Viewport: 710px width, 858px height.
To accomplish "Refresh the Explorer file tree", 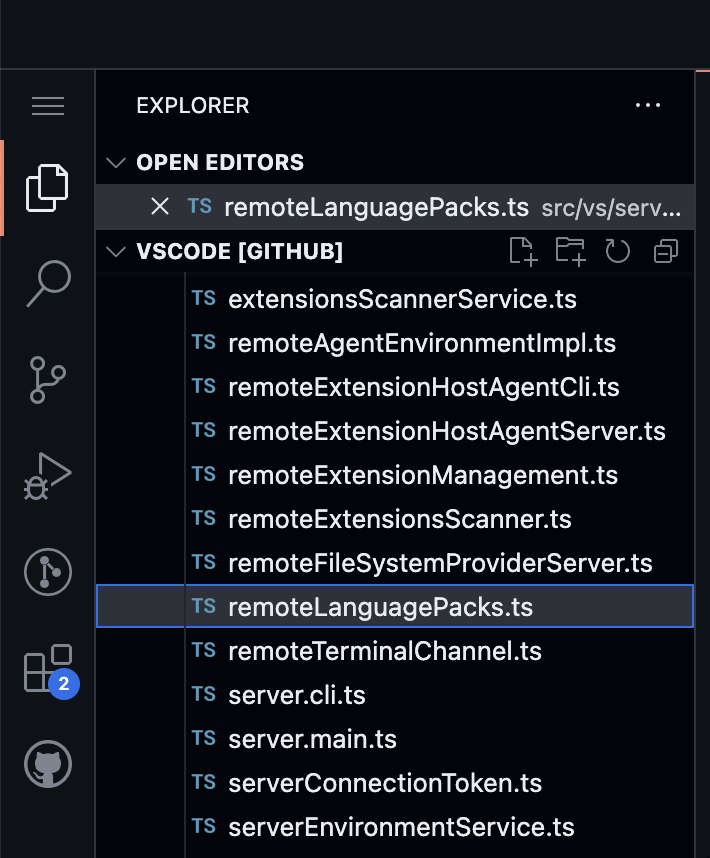I will [617, 251].
